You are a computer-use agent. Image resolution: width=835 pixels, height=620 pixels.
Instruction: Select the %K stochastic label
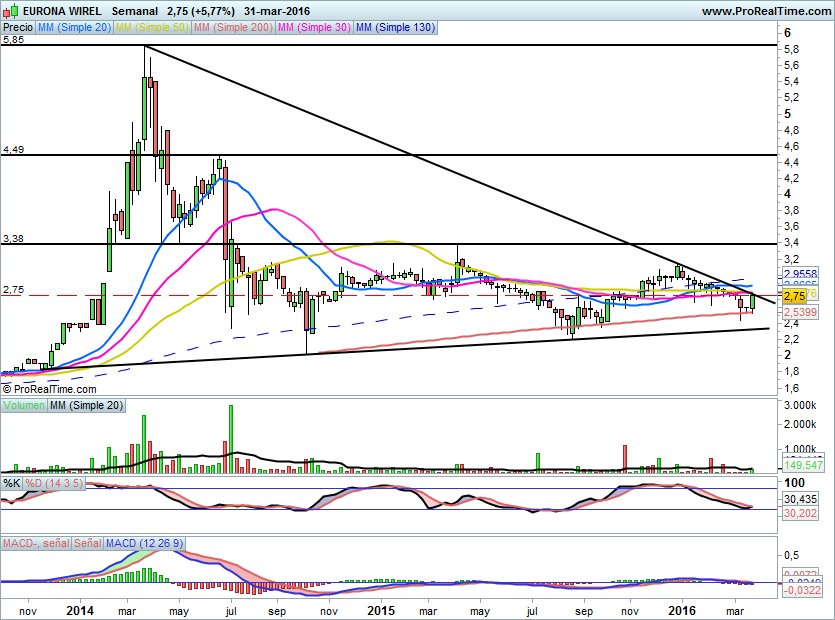coord(12,483)
